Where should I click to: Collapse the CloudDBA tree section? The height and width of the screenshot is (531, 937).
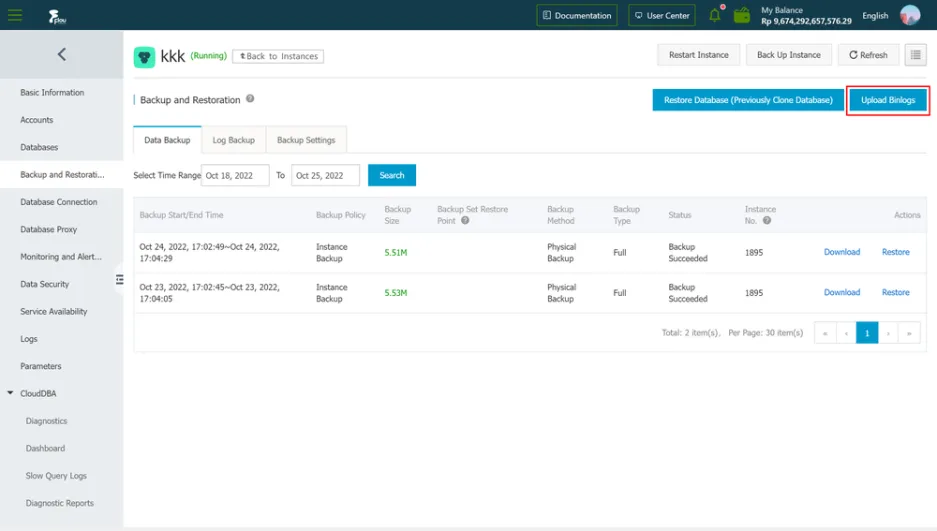10,393
